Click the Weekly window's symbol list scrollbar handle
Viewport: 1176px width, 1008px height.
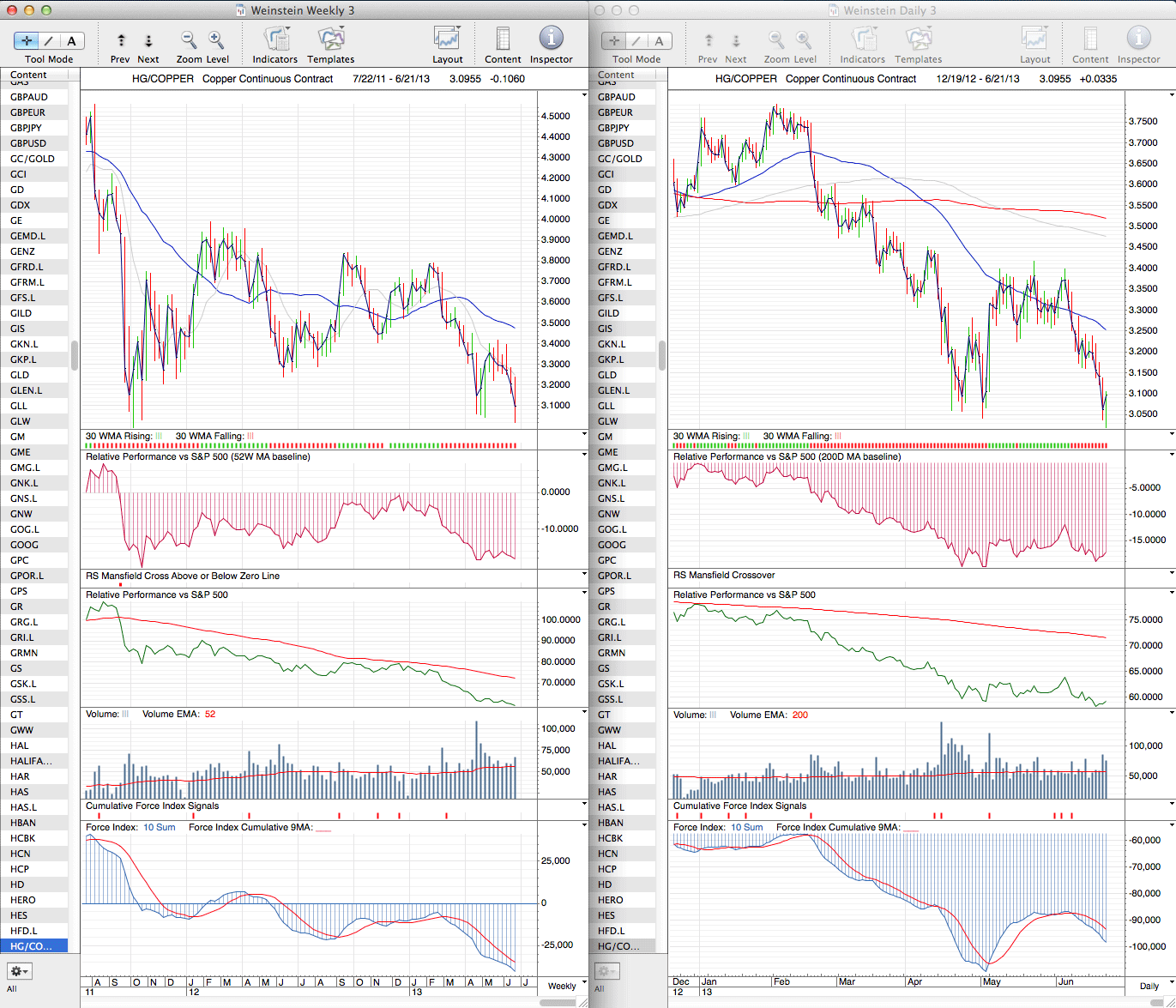tap(75, 355)
